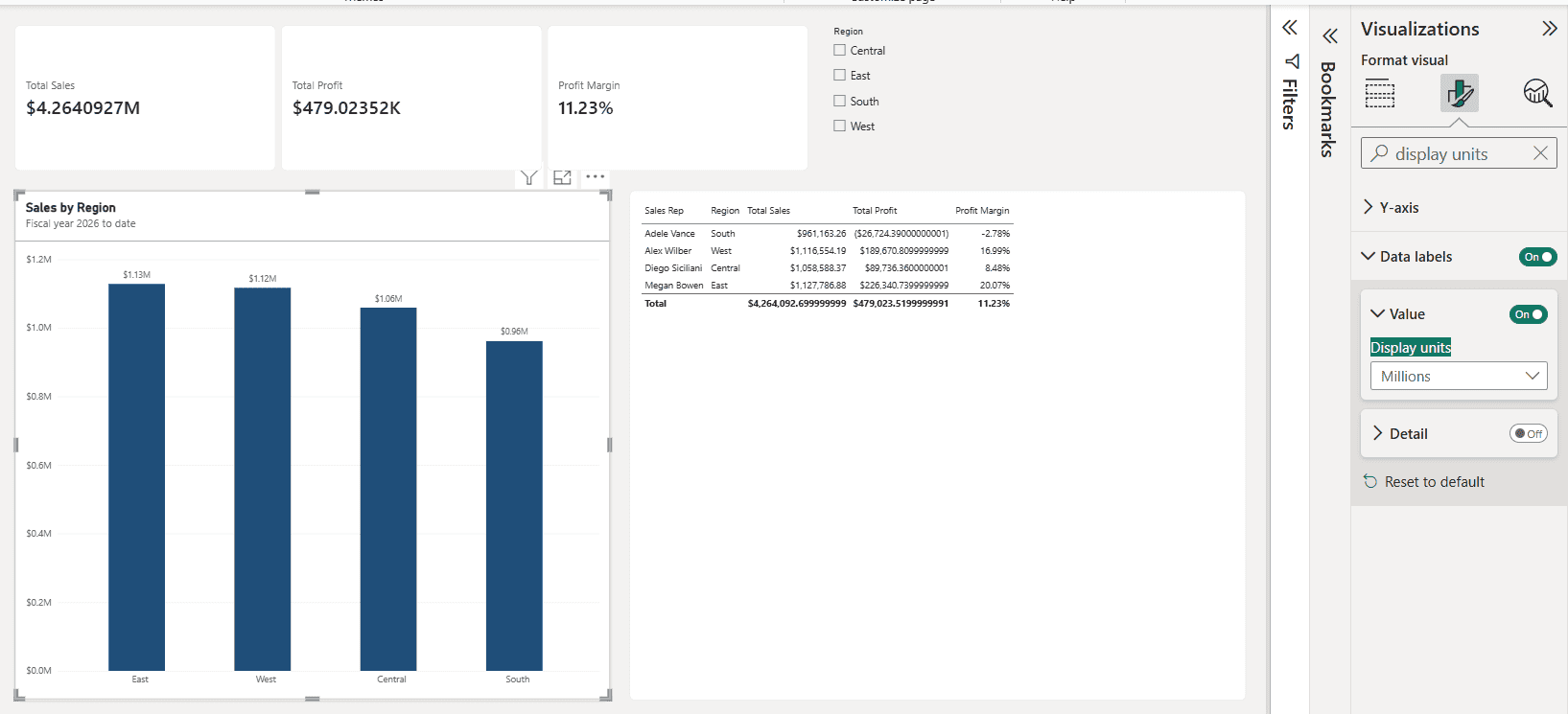Viewport: 1568px width, 714px height.
Task: Sort table by Profit Margin header
Action: click(x=982, y=211)
